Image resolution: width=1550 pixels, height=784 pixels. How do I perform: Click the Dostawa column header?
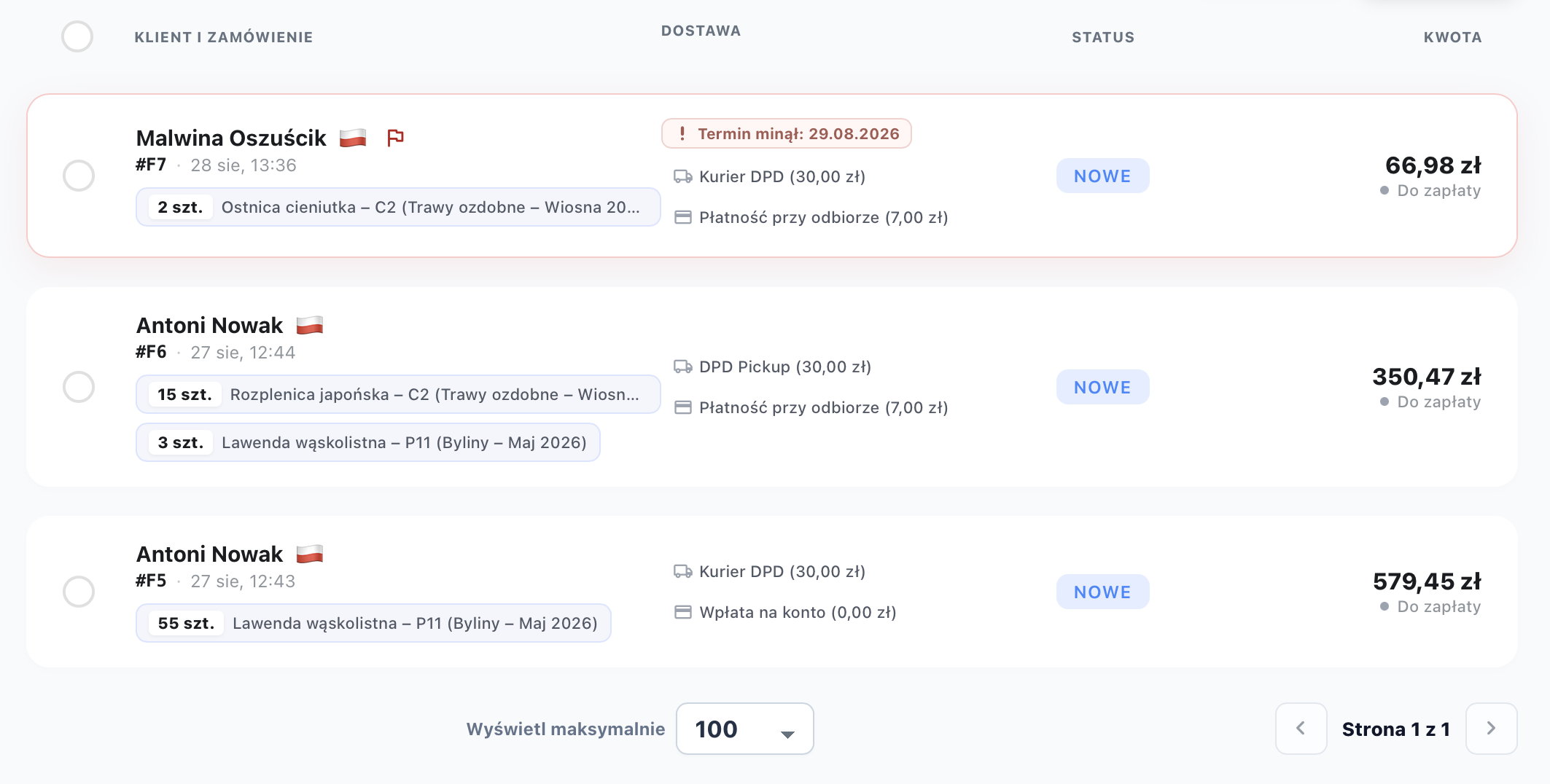click(x=701, y=31)
